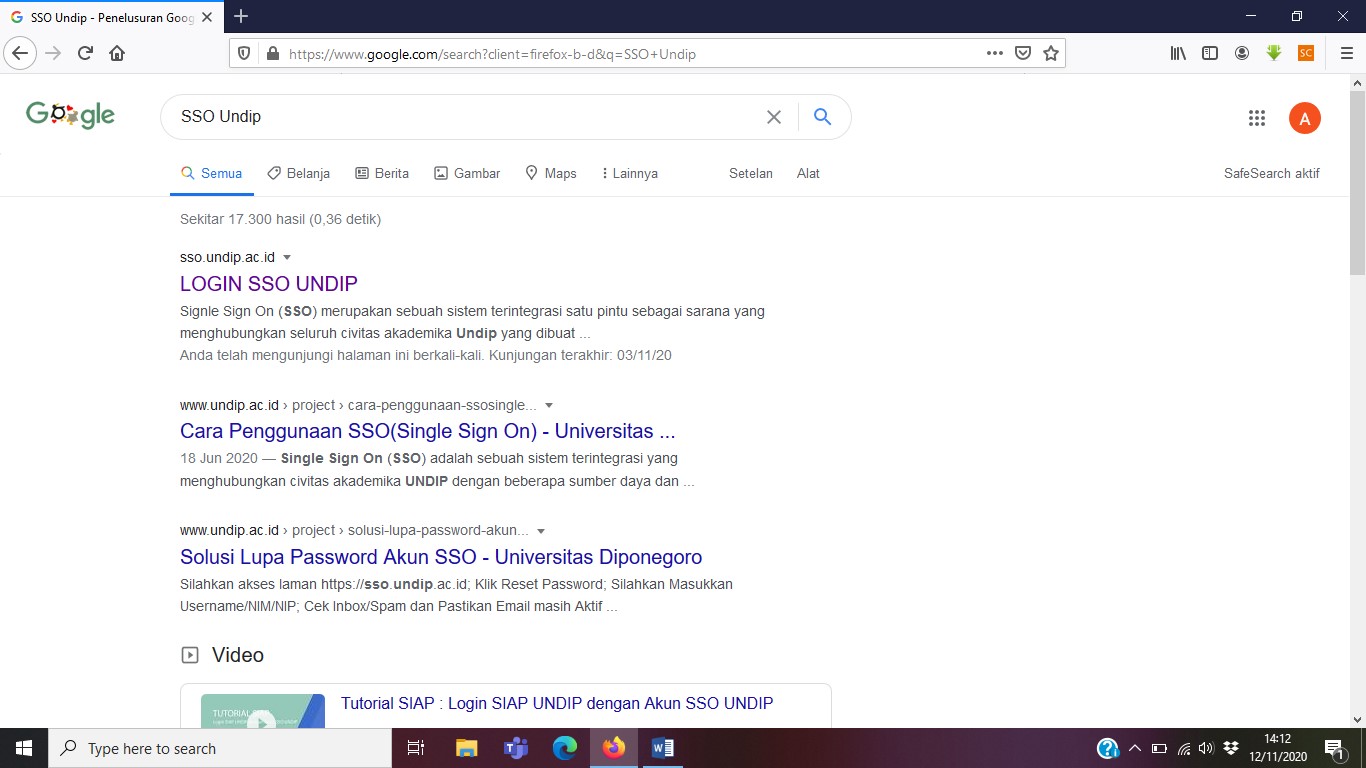The height and width of the screenshot is (768, 1366).
Task: Expand options for Solusi Lupa Password result
Action: click(541, 530)
